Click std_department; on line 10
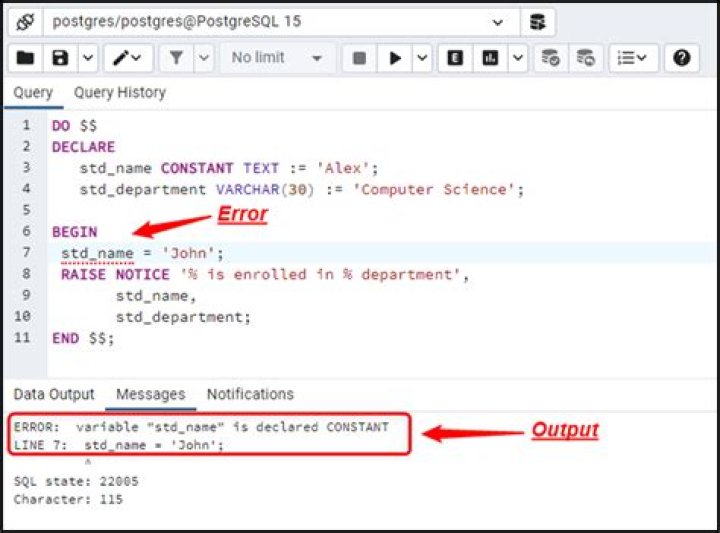 coord(183,317)
